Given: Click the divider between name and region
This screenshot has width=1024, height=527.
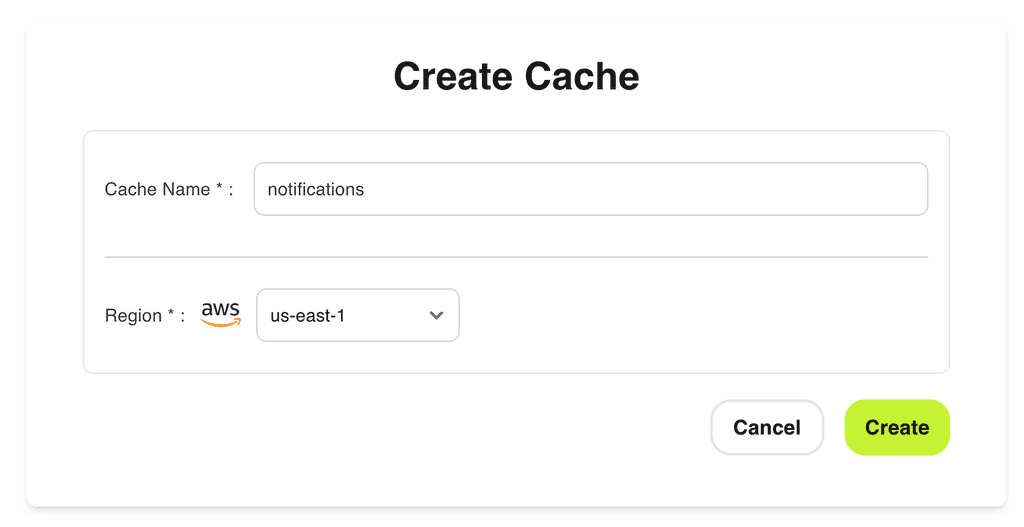Looking at the screenshot, I should pyautogui.click(x=516, y=257).
